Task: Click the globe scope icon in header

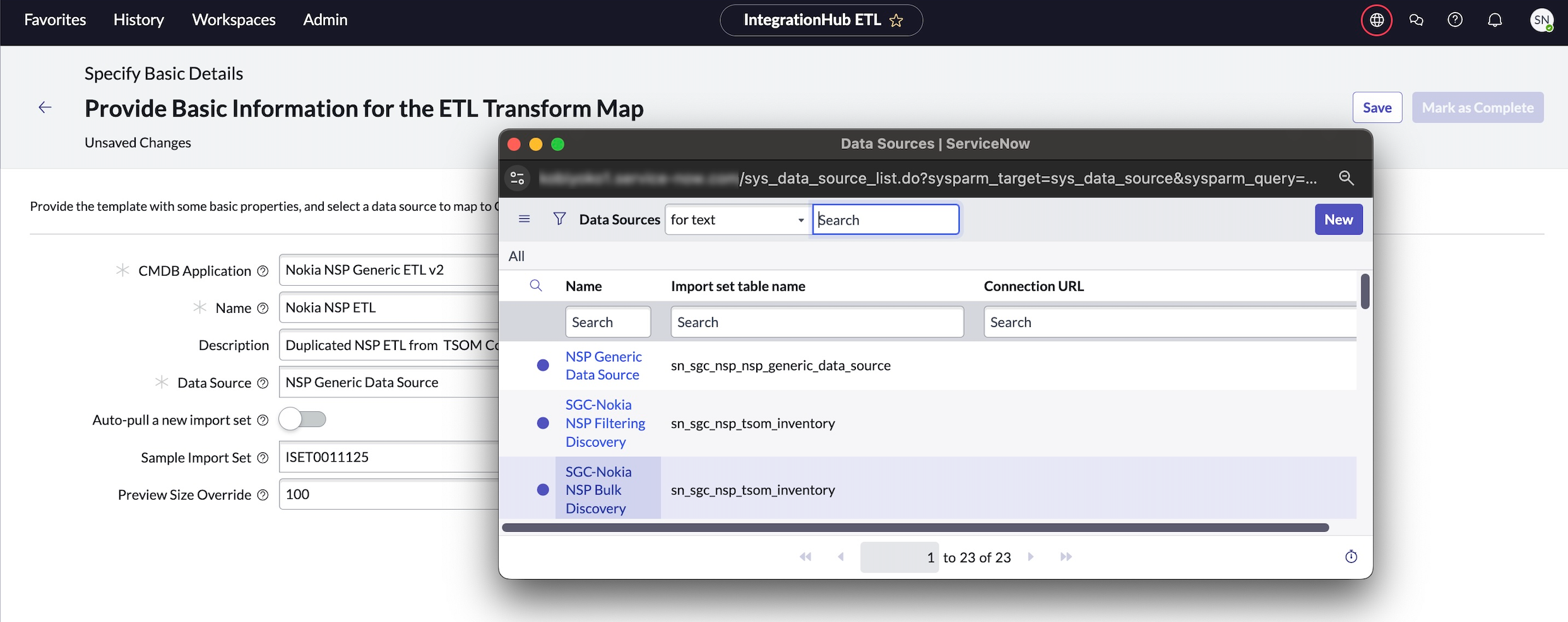Action: coord(1377,20)
